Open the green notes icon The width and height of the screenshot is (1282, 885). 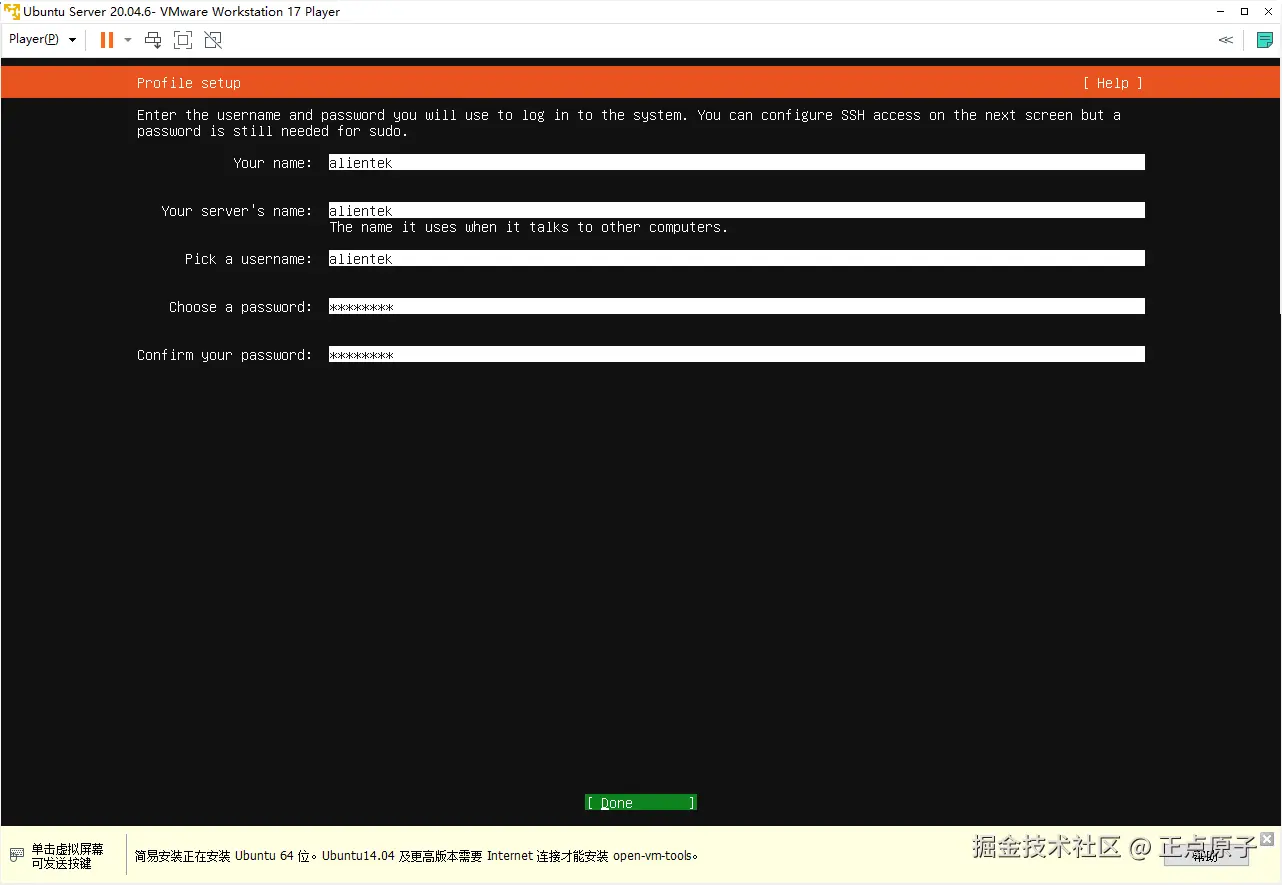(1265, 40)
